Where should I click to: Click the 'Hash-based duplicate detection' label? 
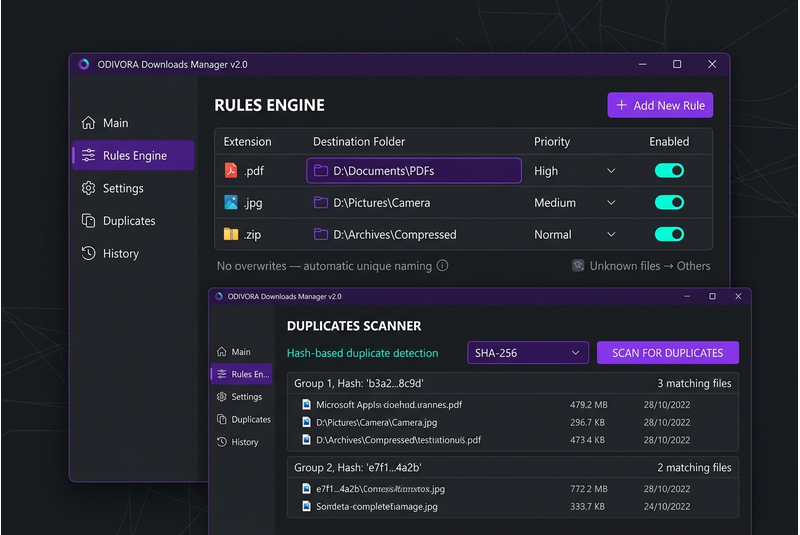pyautogui.click(x=362, y=353)
